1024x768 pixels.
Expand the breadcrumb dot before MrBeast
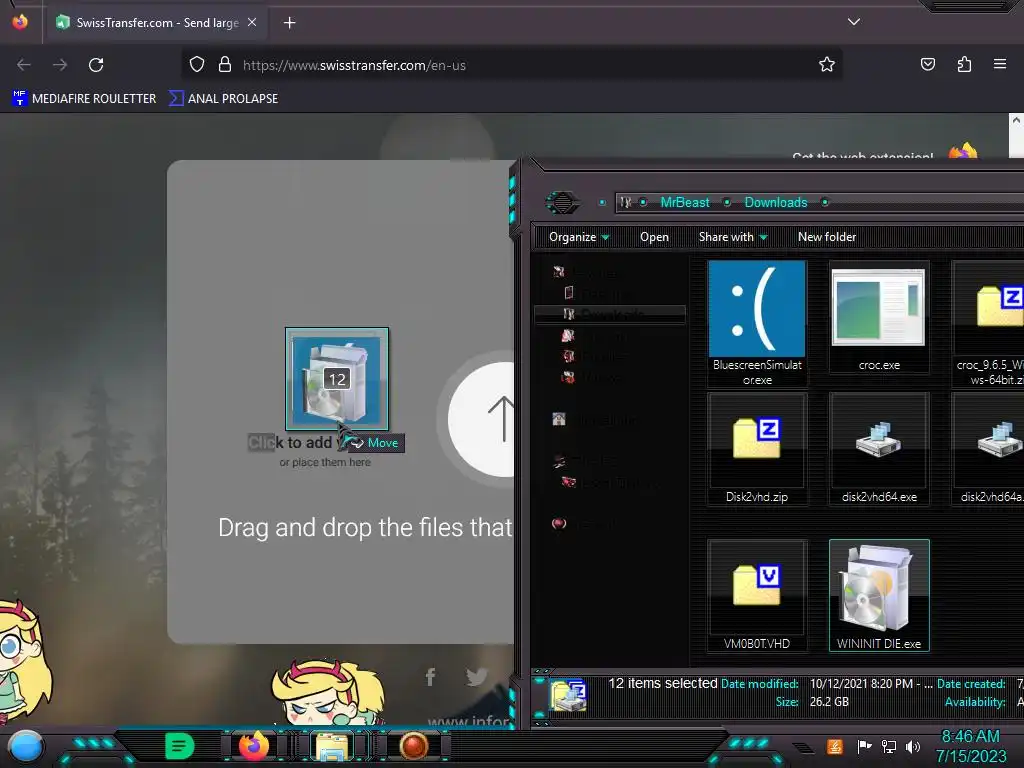[643, 202]
